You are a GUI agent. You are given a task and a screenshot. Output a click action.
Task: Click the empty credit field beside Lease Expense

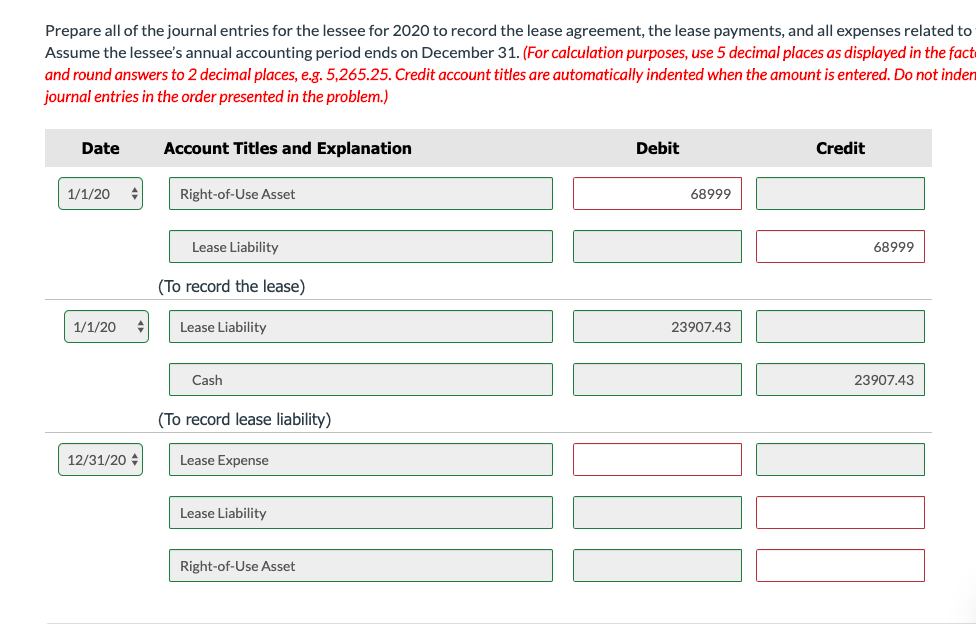pos(840,460)
